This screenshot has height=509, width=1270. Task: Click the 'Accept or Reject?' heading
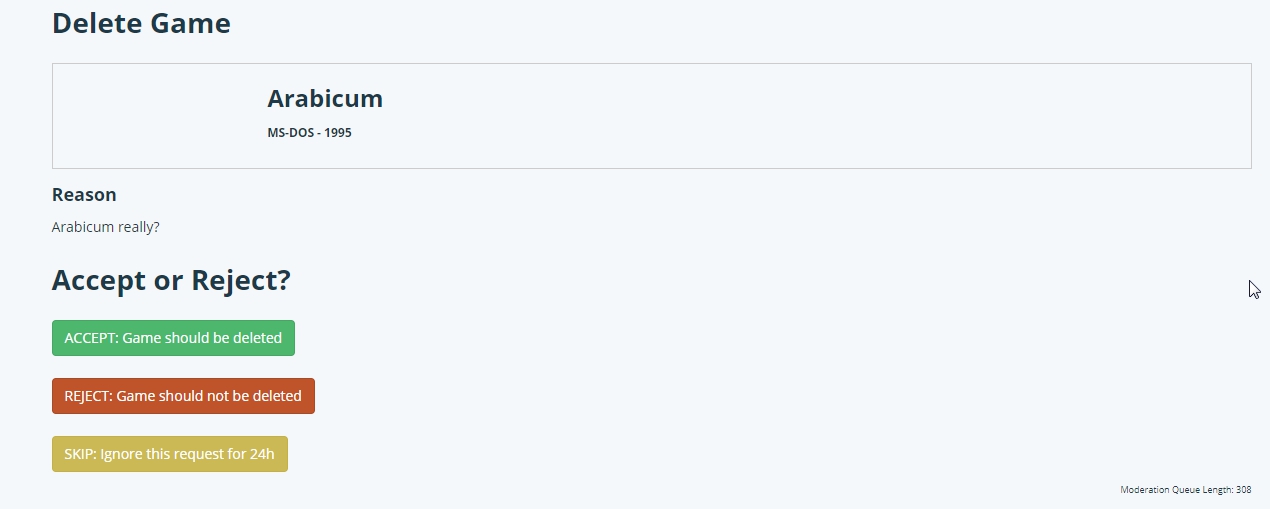[171, 281]
